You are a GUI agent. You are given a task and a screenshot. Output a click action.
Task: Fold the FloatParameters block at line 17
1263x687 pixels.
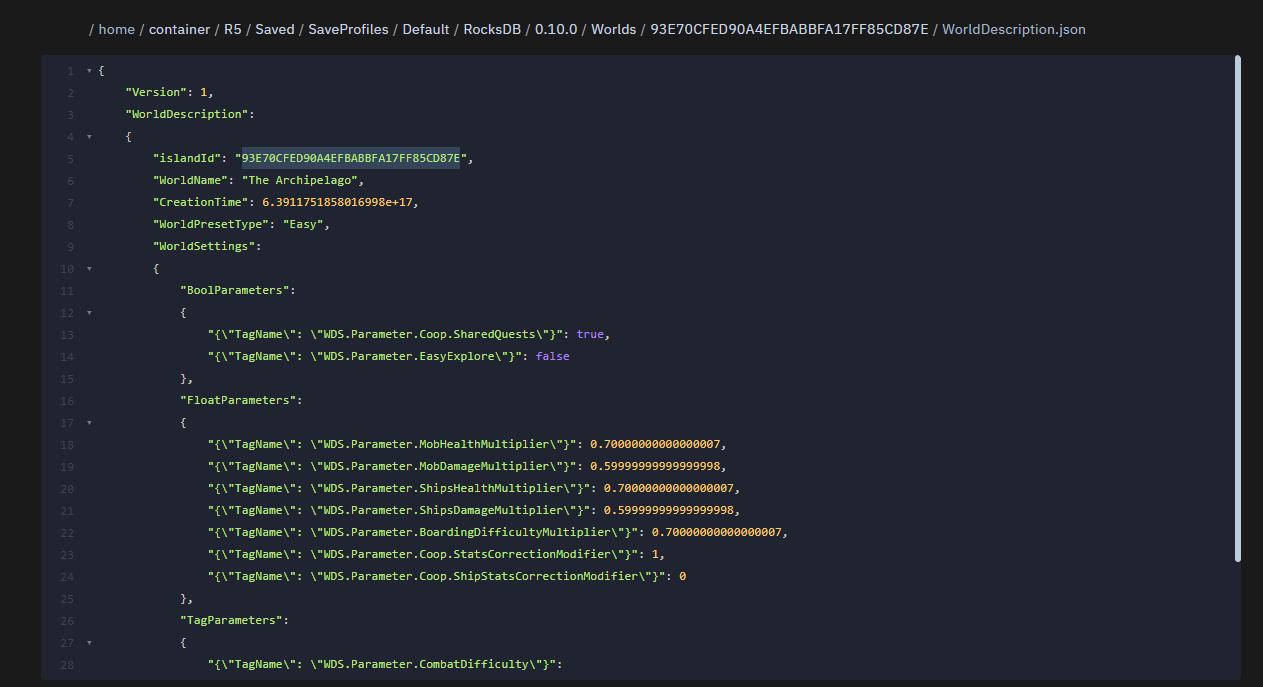(x=89, y=422)
